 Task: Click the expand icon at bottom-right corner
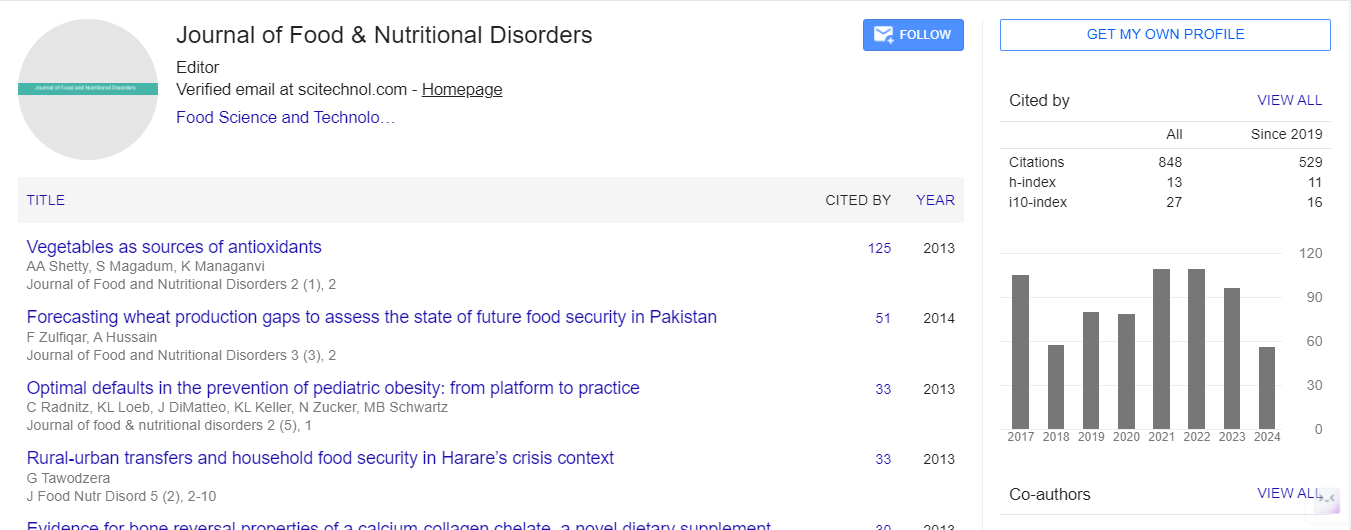1327,499
